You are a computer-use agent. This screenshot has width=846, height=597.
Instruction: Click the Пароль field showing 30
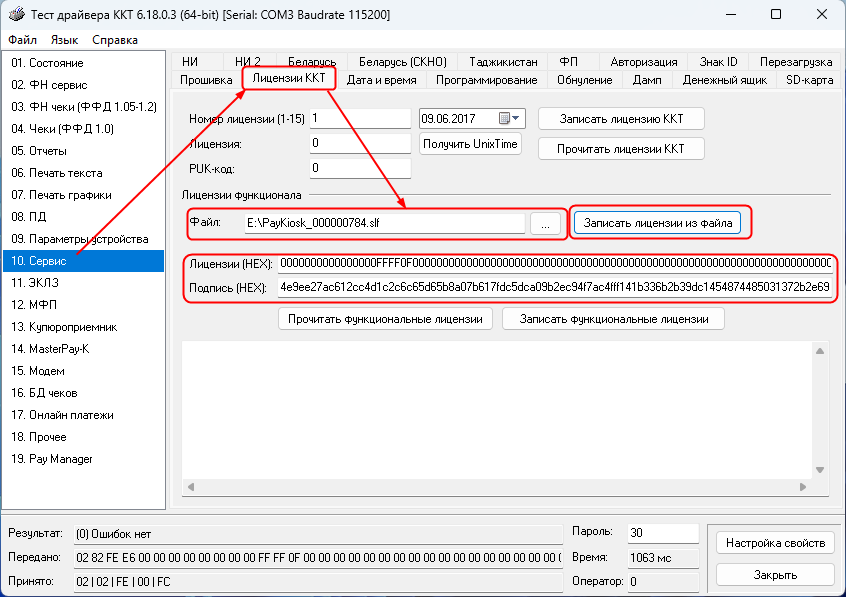pos(662,533)
